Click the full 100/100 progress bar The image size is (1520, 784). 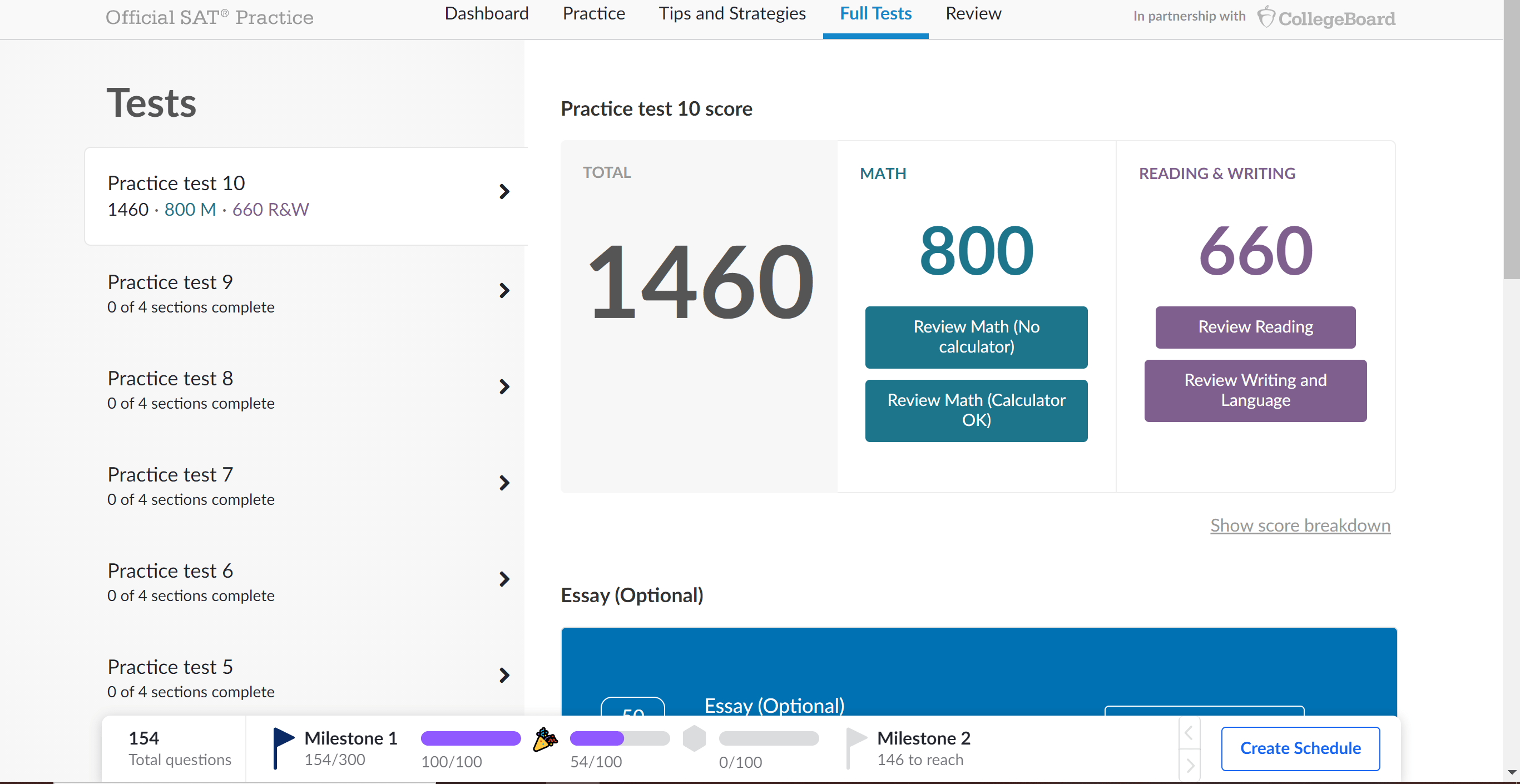[471, 738]
